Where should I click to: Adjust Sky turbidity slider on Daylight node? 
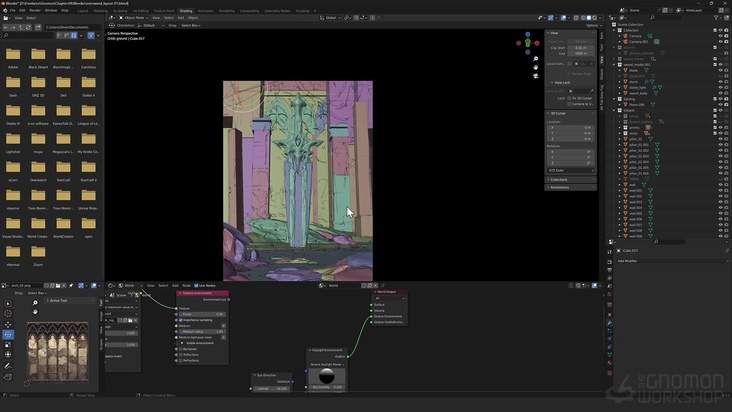click(327, 387)
